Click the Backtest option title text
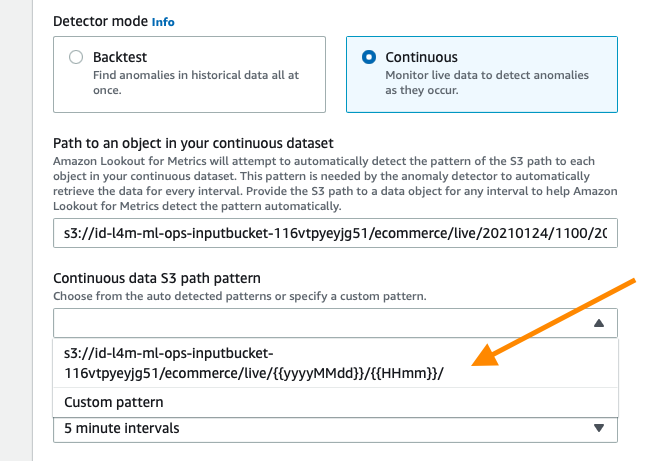Screen dimensions: 658x461 click(x=120, y=57)
